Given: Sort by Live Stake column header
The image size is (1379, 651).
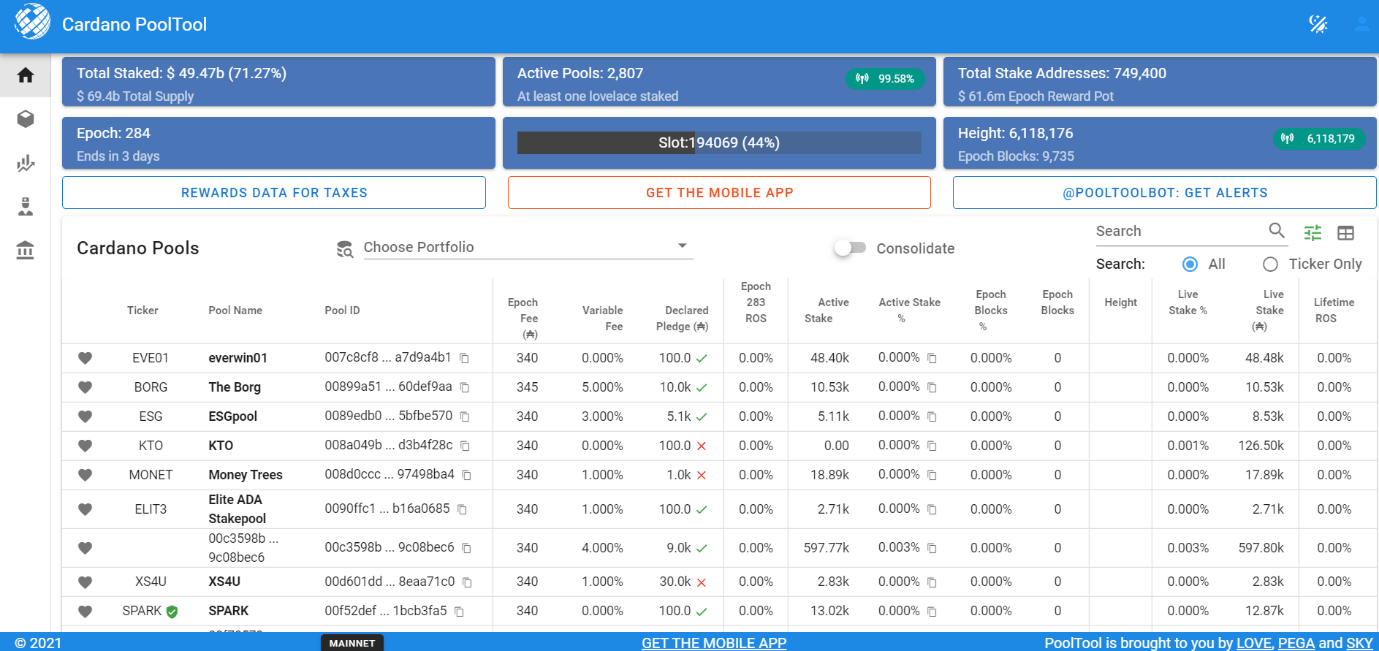Looking at the screenshot, I should tap(1272, 310).
